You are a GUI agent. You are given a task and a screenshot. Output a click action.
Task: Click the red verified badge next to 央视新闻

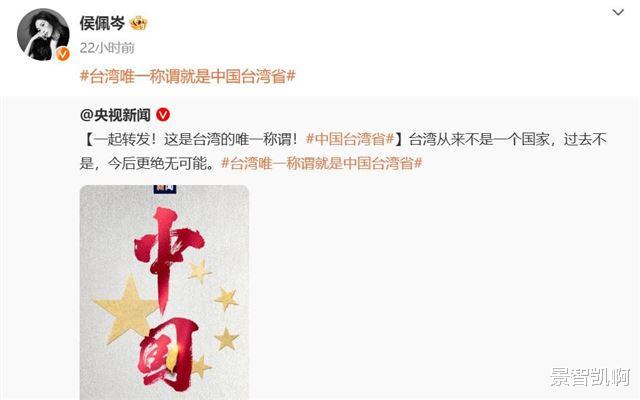coord(163,115)
